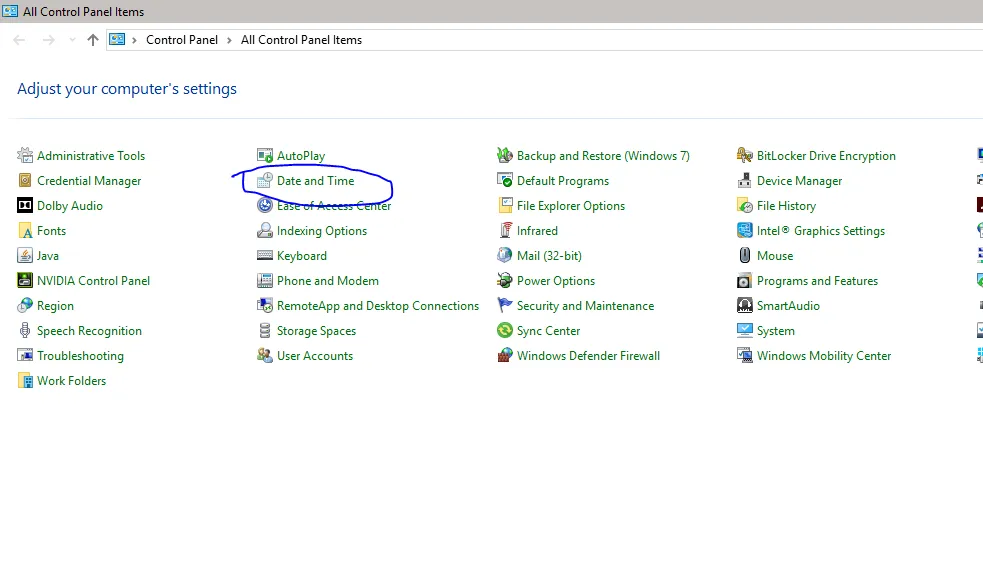The image size is (983, 586).
Task: Click the Work Folders icon
Action: pyautogui.click(x=25, y=381)
